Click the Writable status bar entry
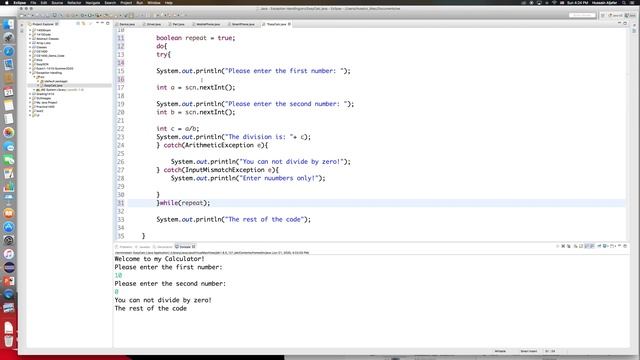The height and width of the screenshot is (360, 640). pyautogui.click(x=500, y=351)
